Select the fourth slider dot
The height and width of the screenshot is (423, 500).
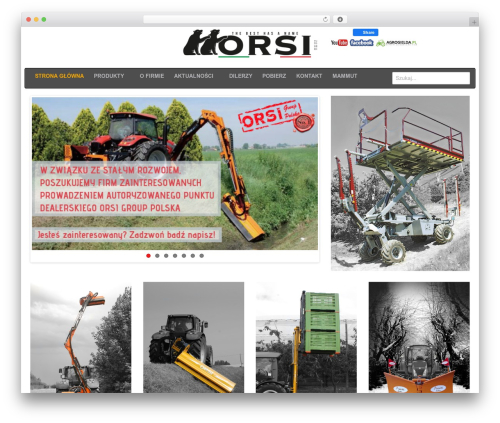tap(175, 256)
